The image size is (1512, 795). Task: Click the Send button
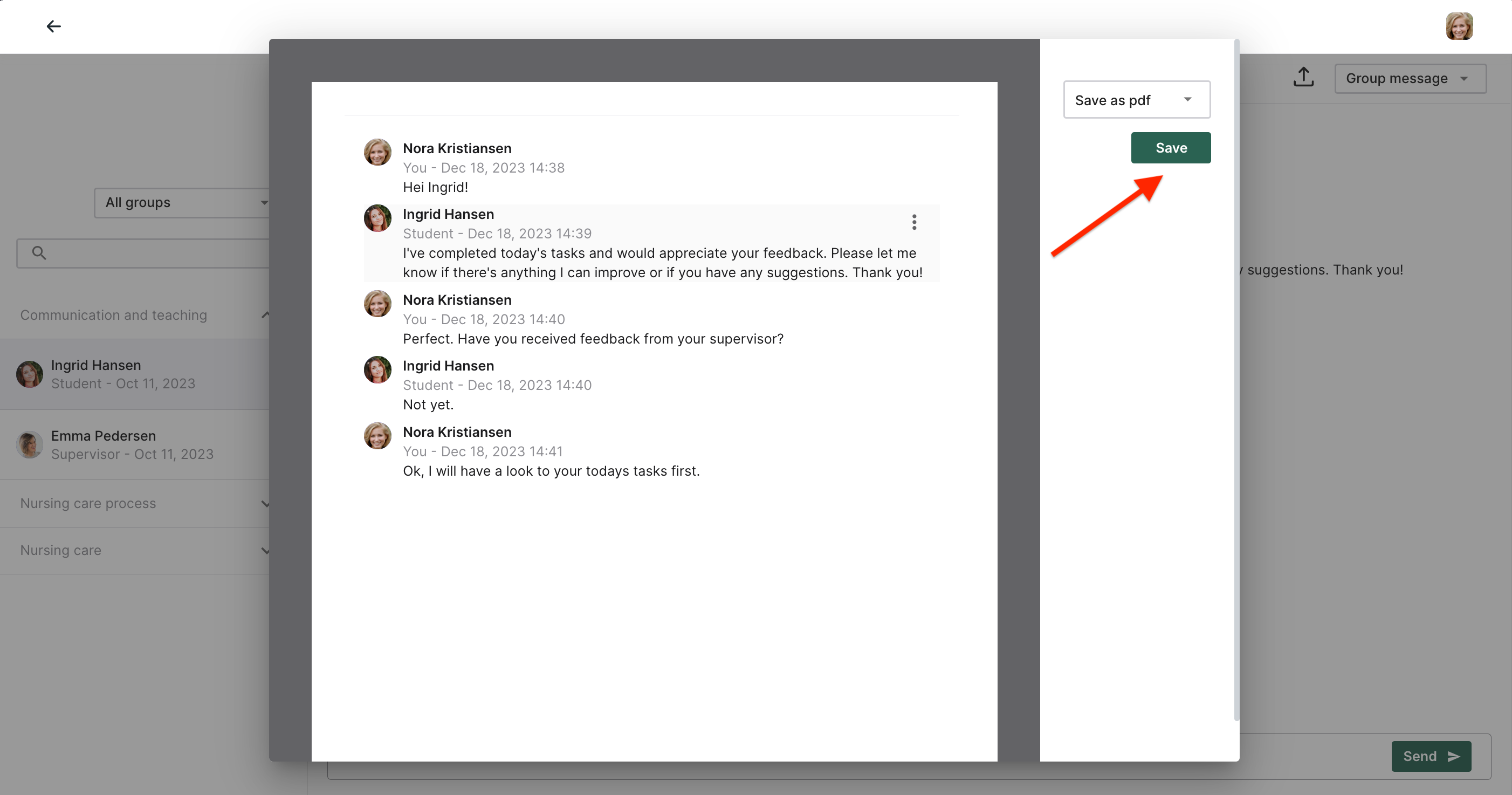tap(1431, 756)
